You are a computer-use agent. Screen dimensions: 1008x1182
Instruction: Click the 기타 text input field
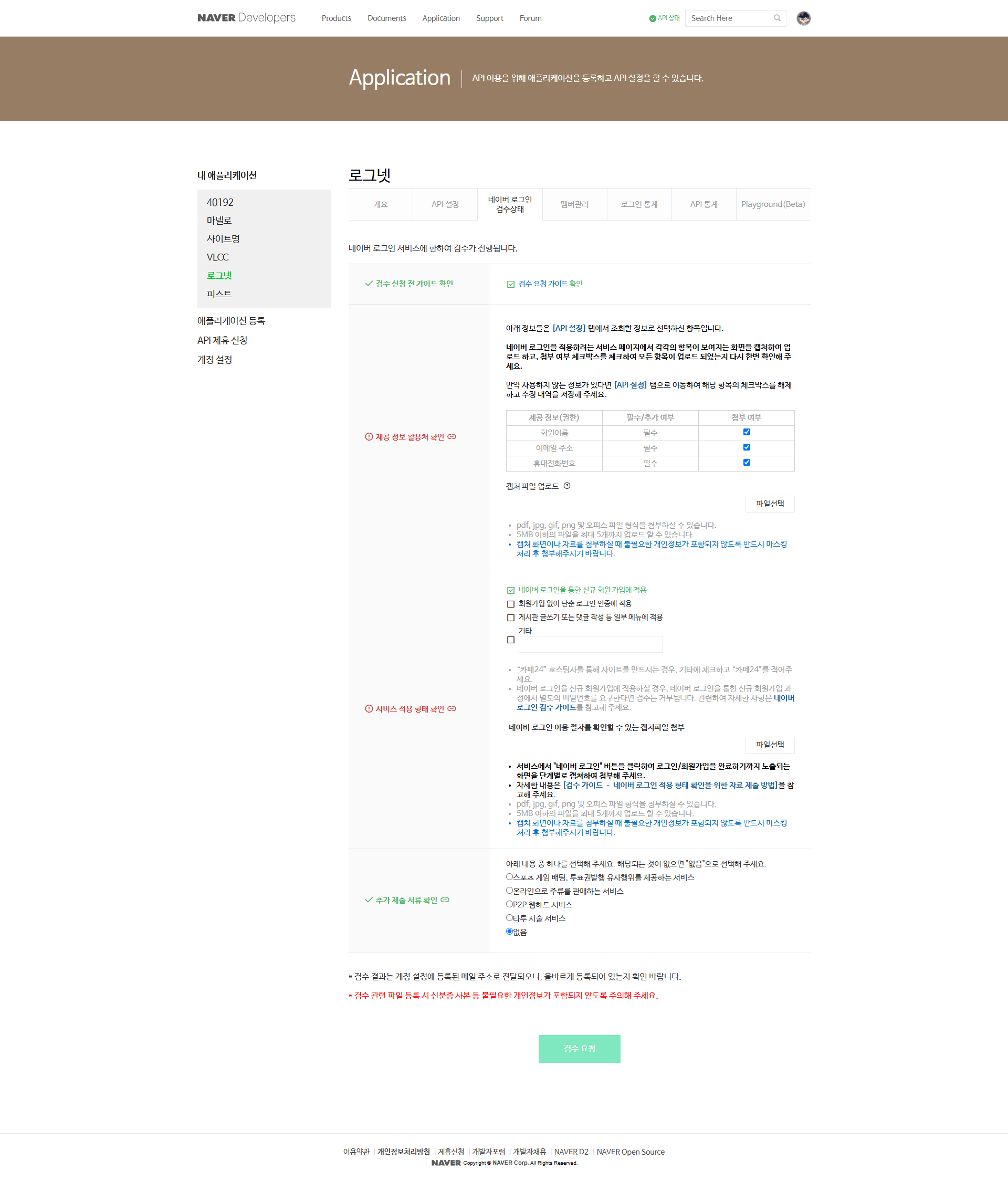coord(591,644)
